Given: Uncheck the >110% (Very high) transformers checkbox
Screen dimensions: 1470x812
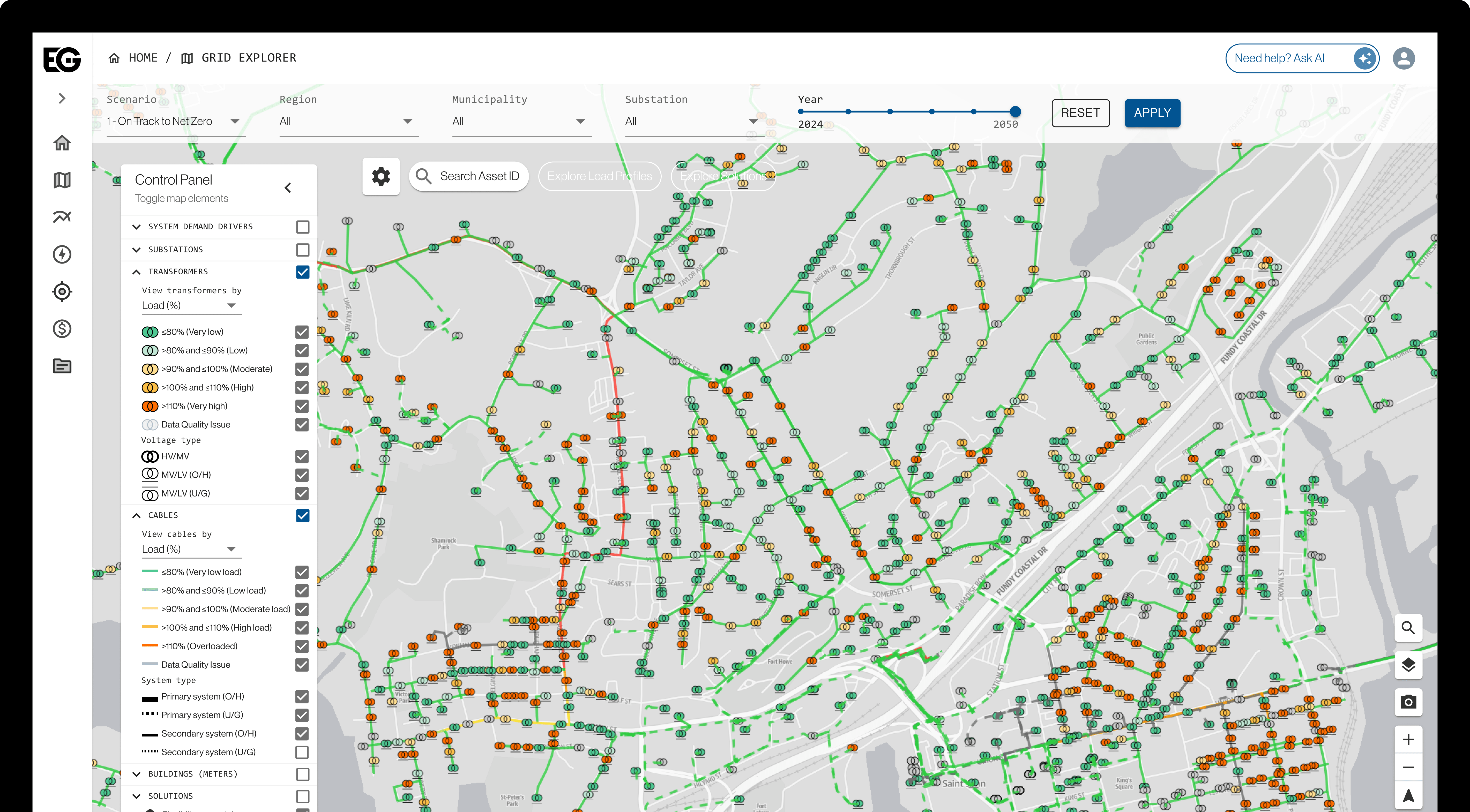Looking at the screenshot, I should click(x=302, y=406).
